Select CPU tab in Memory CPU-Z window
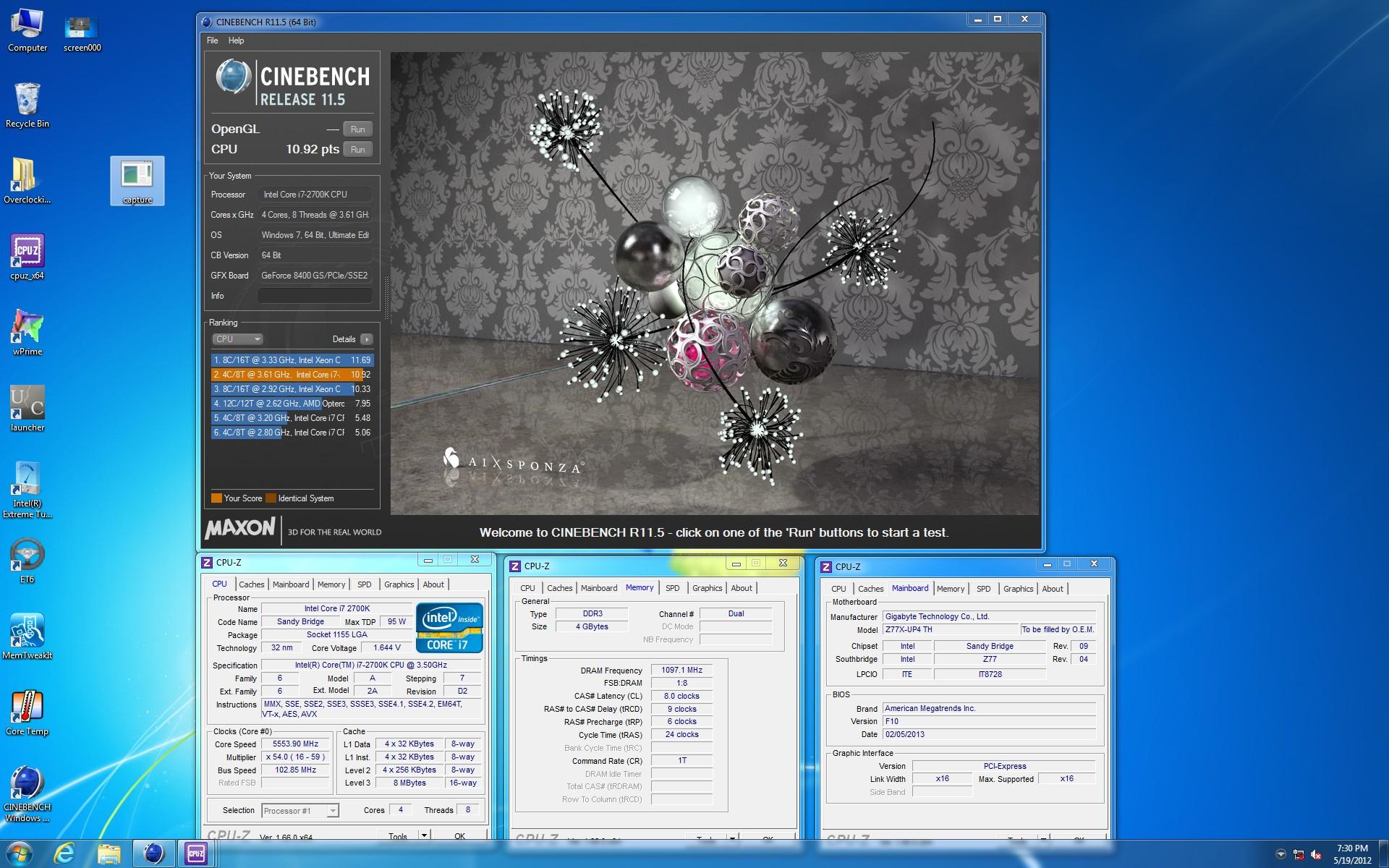Viewport: 1389px width, 868px height. tap(528, 588)
